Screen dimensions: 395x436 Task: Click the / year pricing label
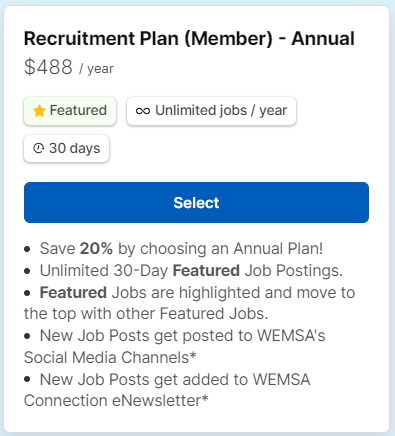click(97, 69)
